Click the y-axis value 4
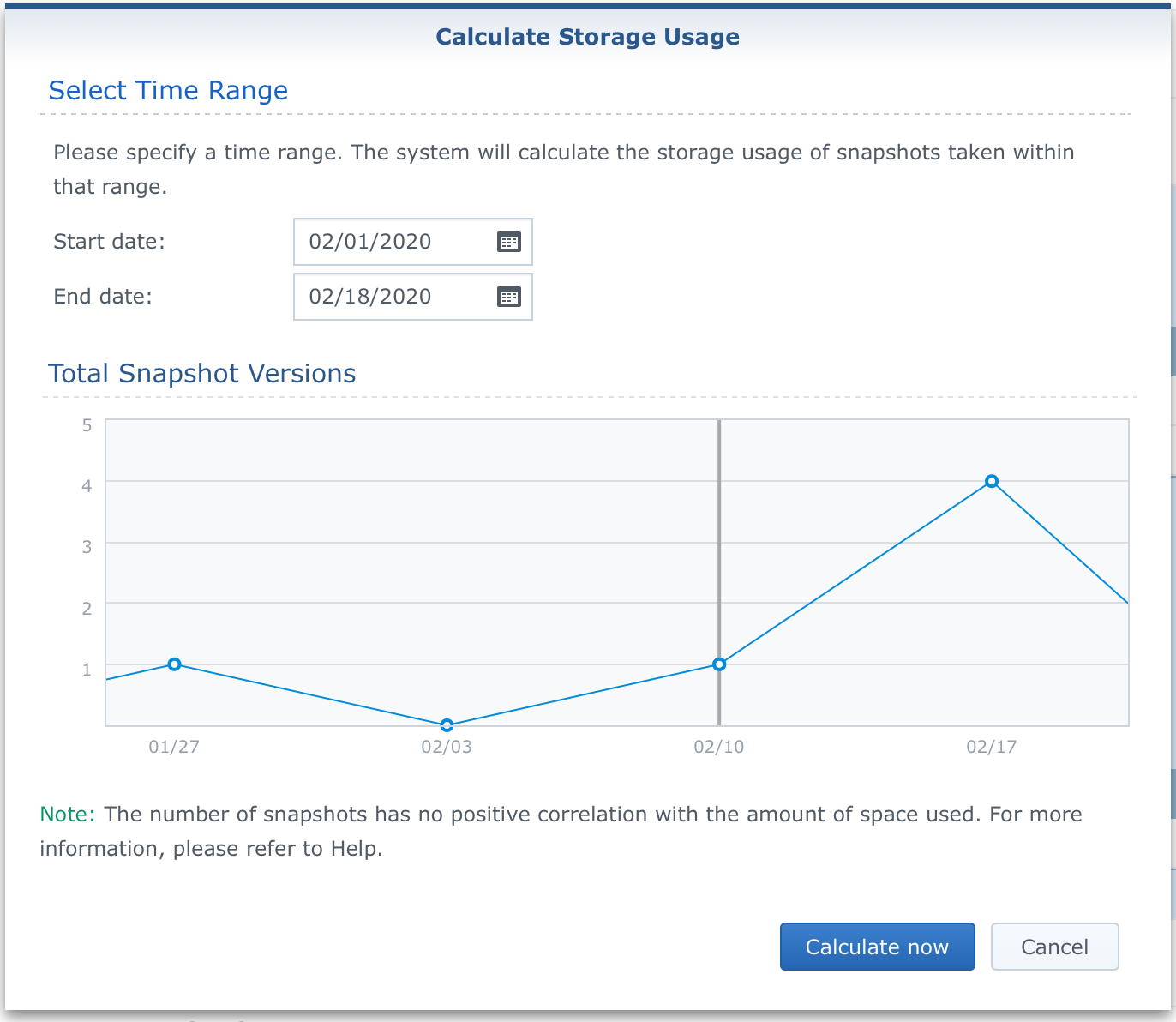1176x1022 pixels. coord(87,485)
